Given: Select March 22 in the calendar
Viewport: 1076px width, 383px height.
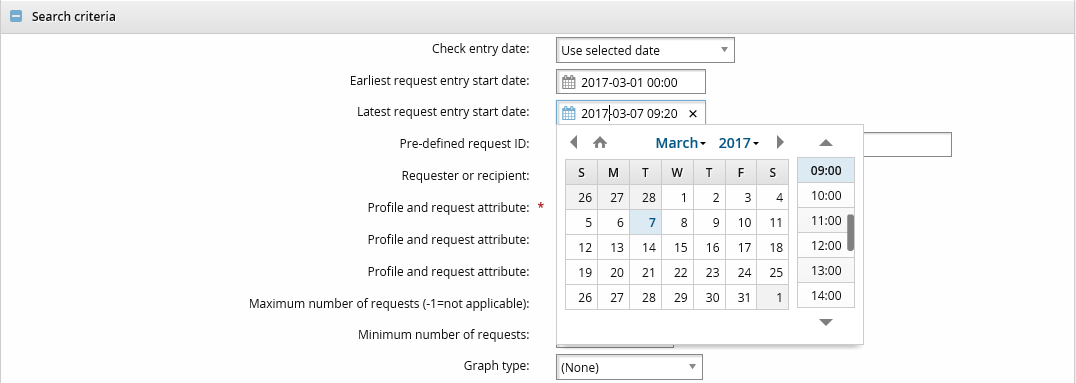Looking at the screenshot, I should [x=677, y=272].
